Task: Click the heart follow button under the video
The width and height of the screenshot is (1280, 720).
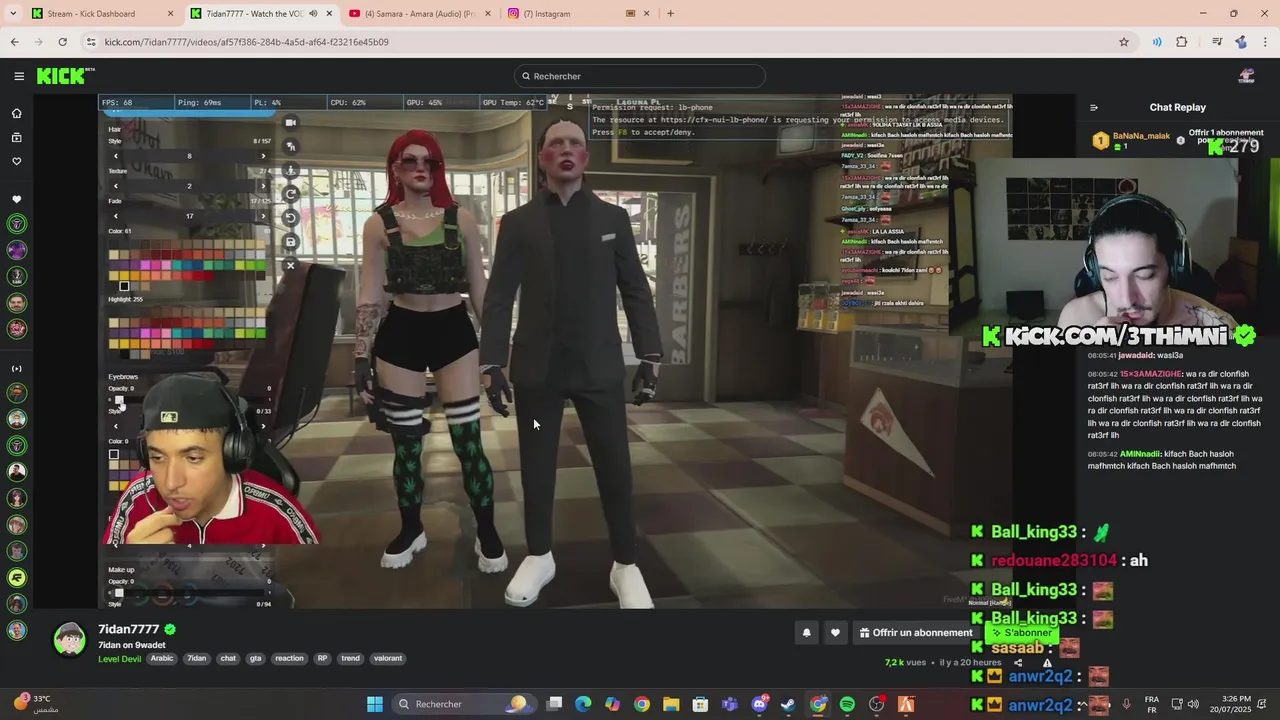Action: point(835,632)
